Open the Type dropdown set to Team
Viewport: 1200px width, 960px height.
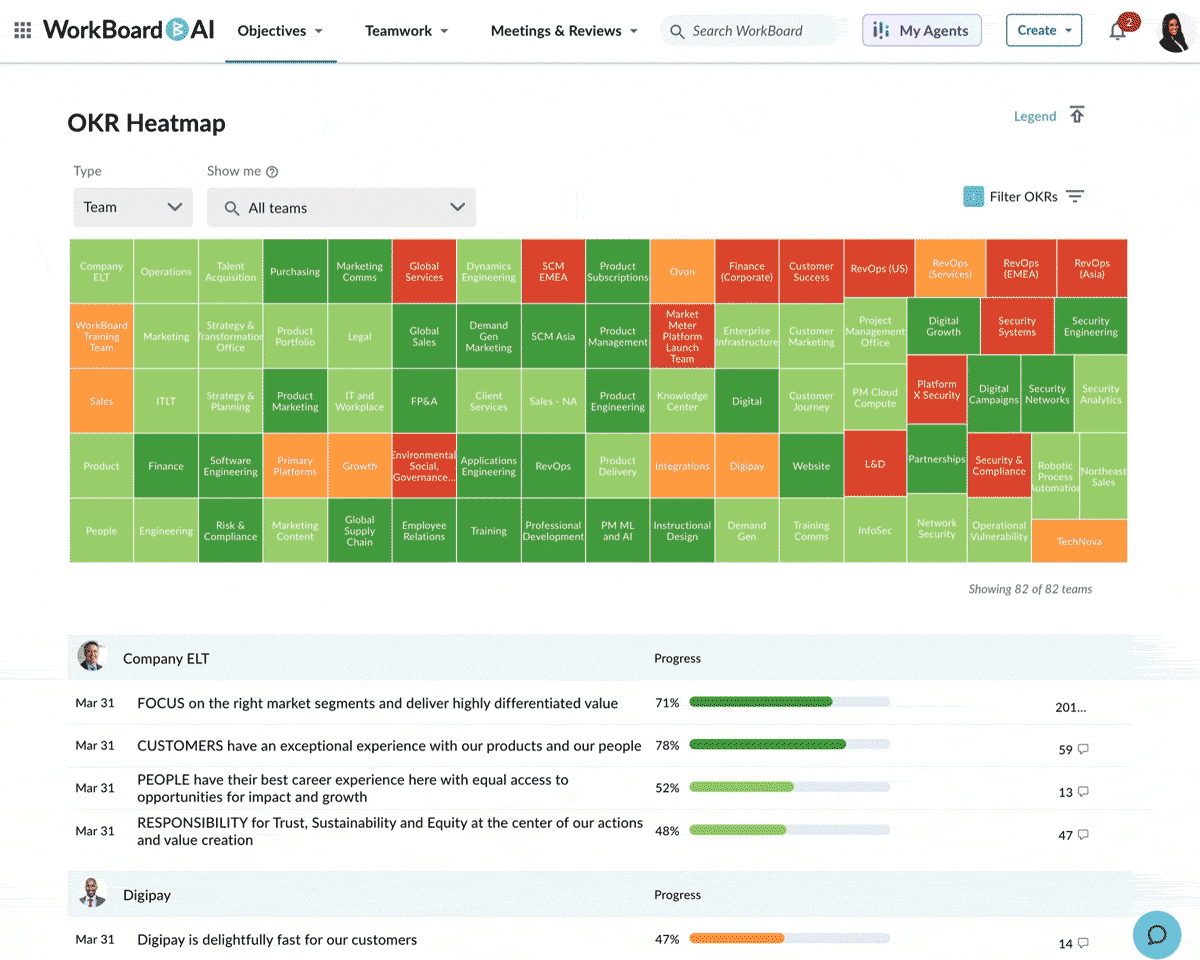click(x=133, y=207)
